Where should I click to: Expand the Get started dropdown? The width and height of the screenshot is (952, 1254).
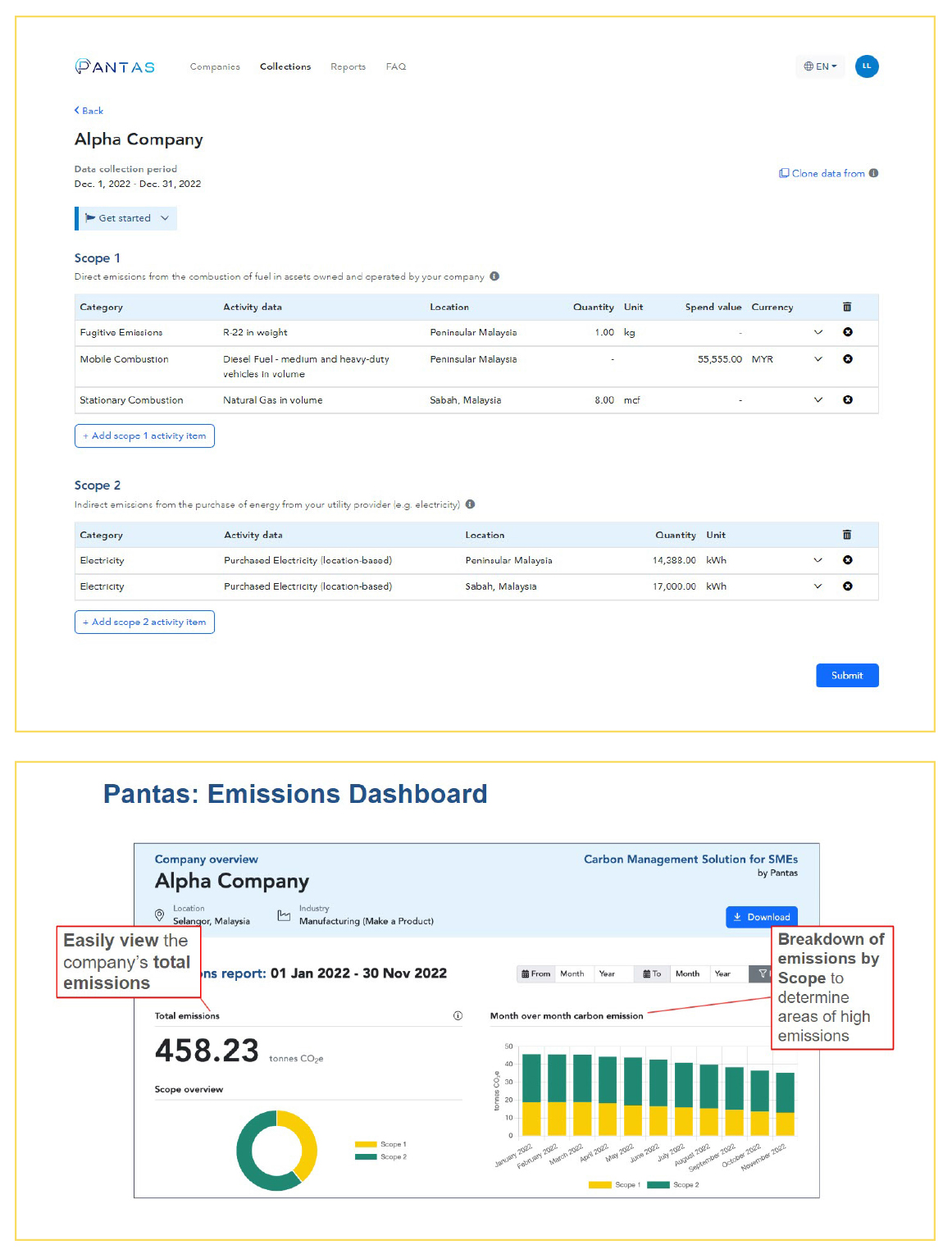tap(126, 218)
